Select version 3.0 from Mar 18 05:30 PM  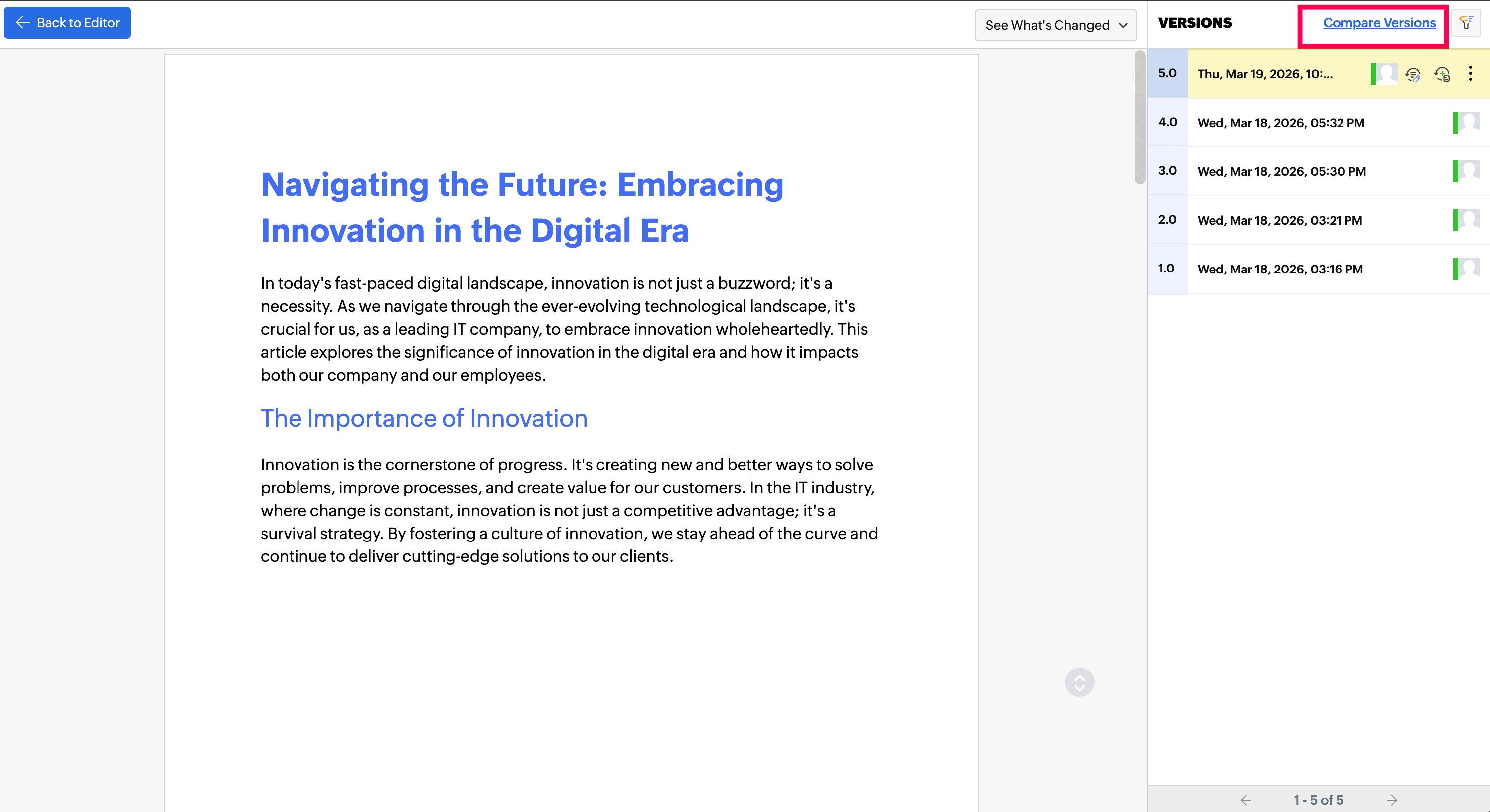(x=1281, y=172)
